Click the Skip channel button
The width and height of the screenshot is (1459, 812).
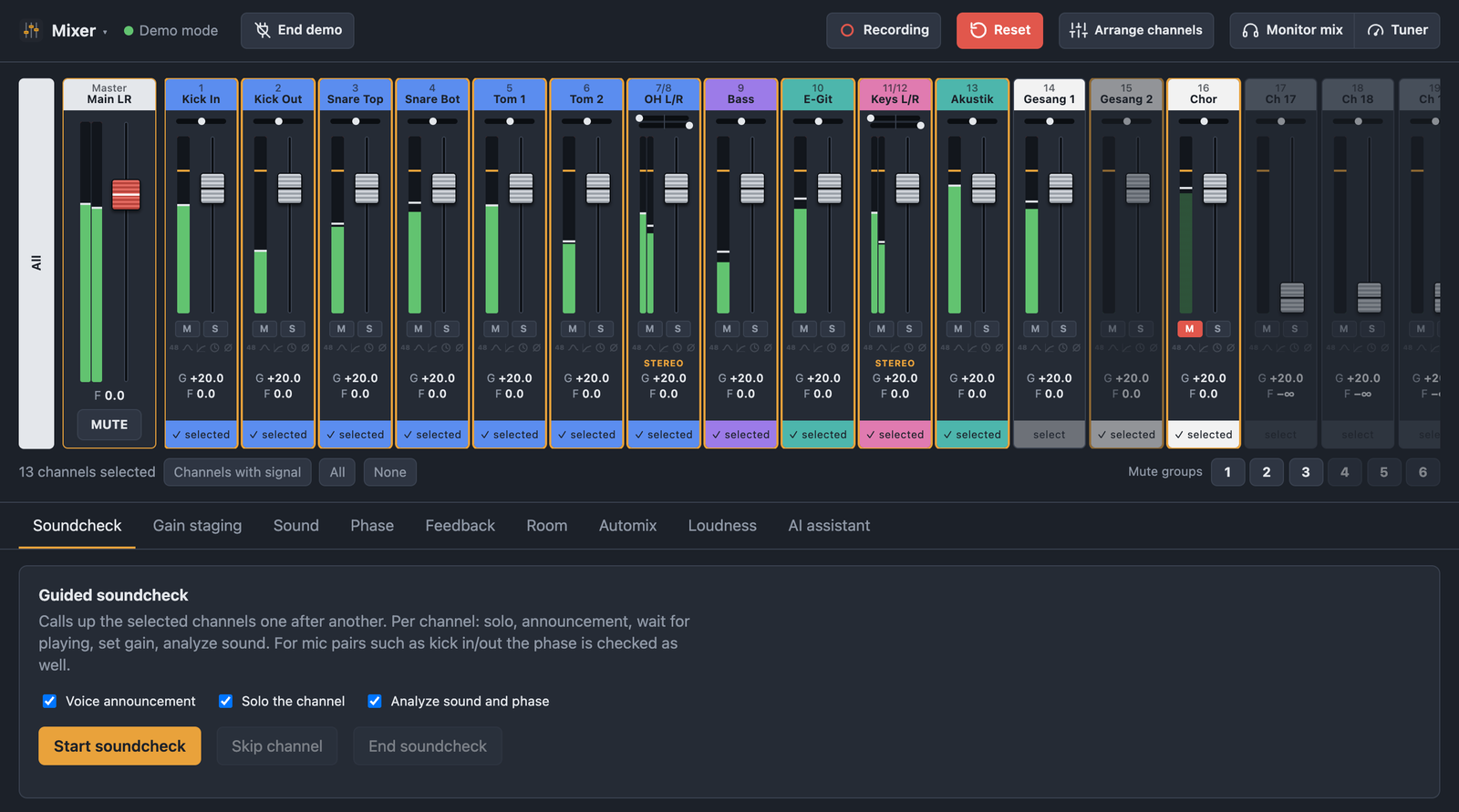277,746
